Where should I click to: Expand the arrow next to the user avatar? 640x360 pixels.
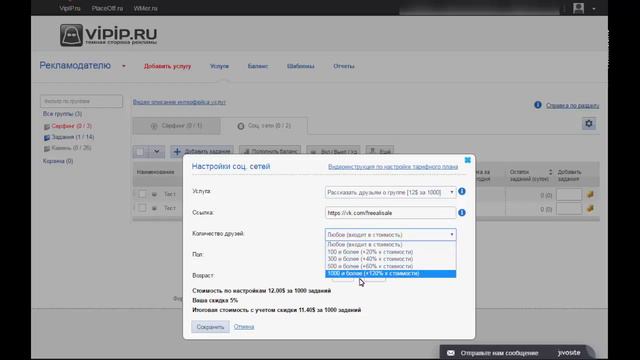(x=594, y=9)
